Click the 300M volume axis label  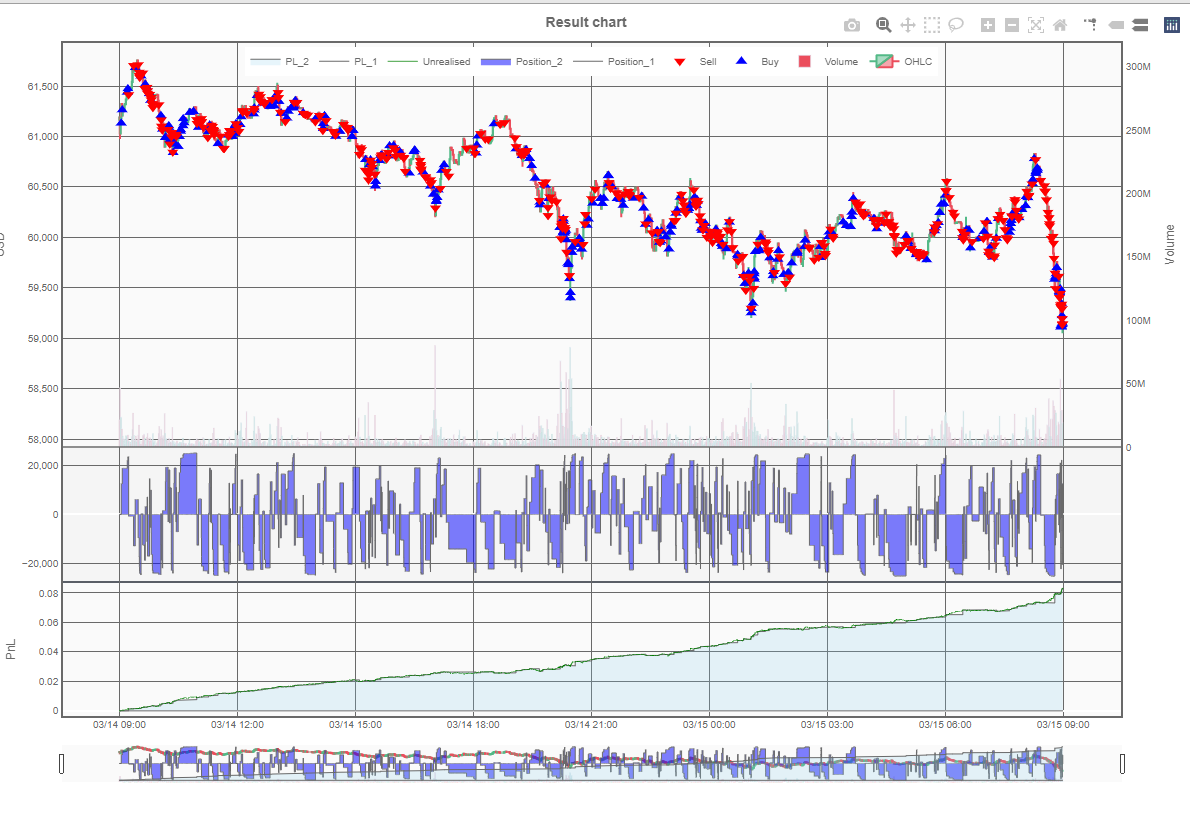[1138, 67]
